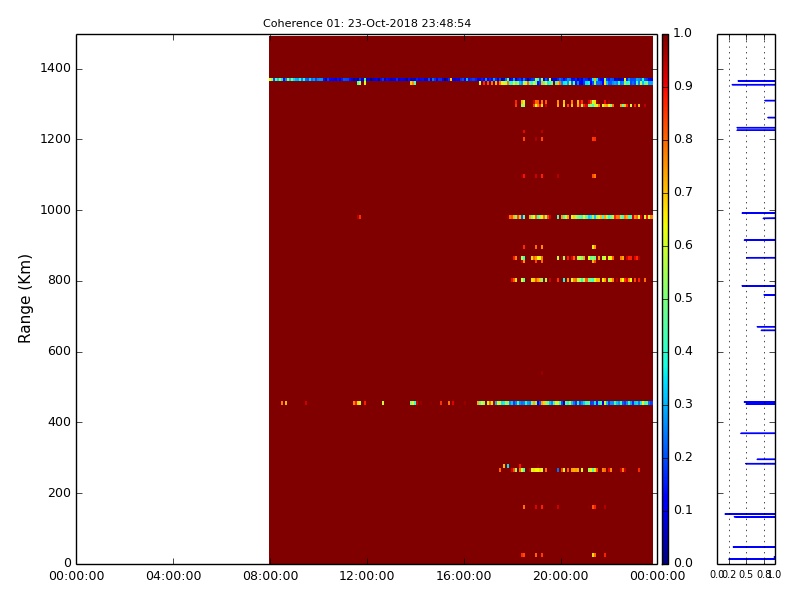Click the colorbar 0.7 label
The height and width of the screenshot is (600, 800).
tap(683, 192)
